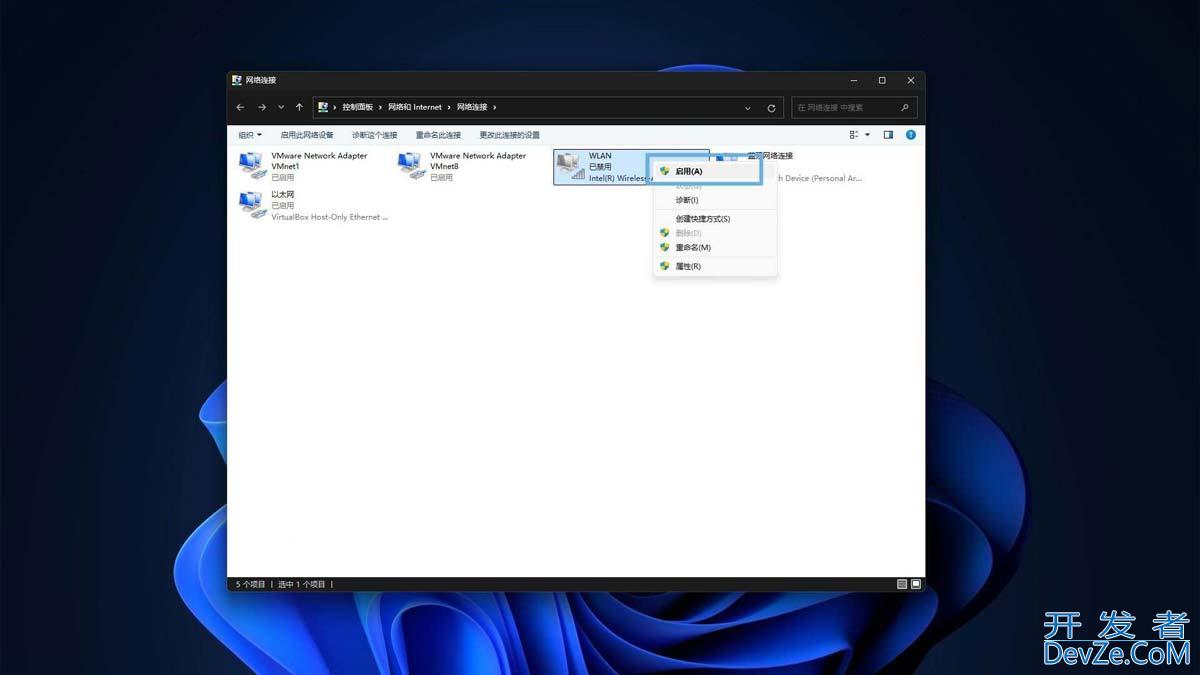
Task: Open the view options dropdown arrow
Action: coord(867,135)
